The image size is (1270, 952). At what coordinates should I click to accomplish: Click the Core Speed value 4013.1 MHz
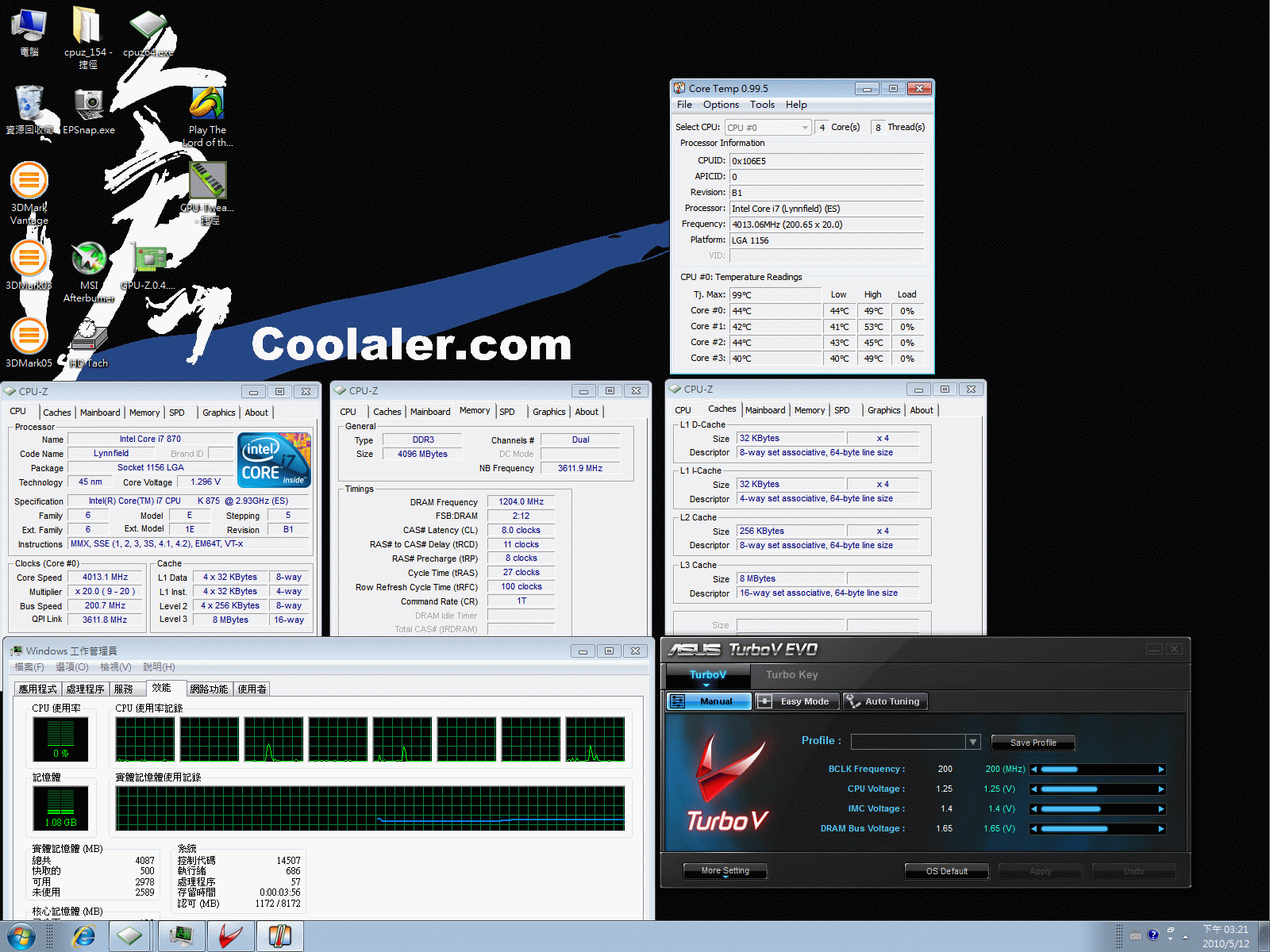click(105, 578)
